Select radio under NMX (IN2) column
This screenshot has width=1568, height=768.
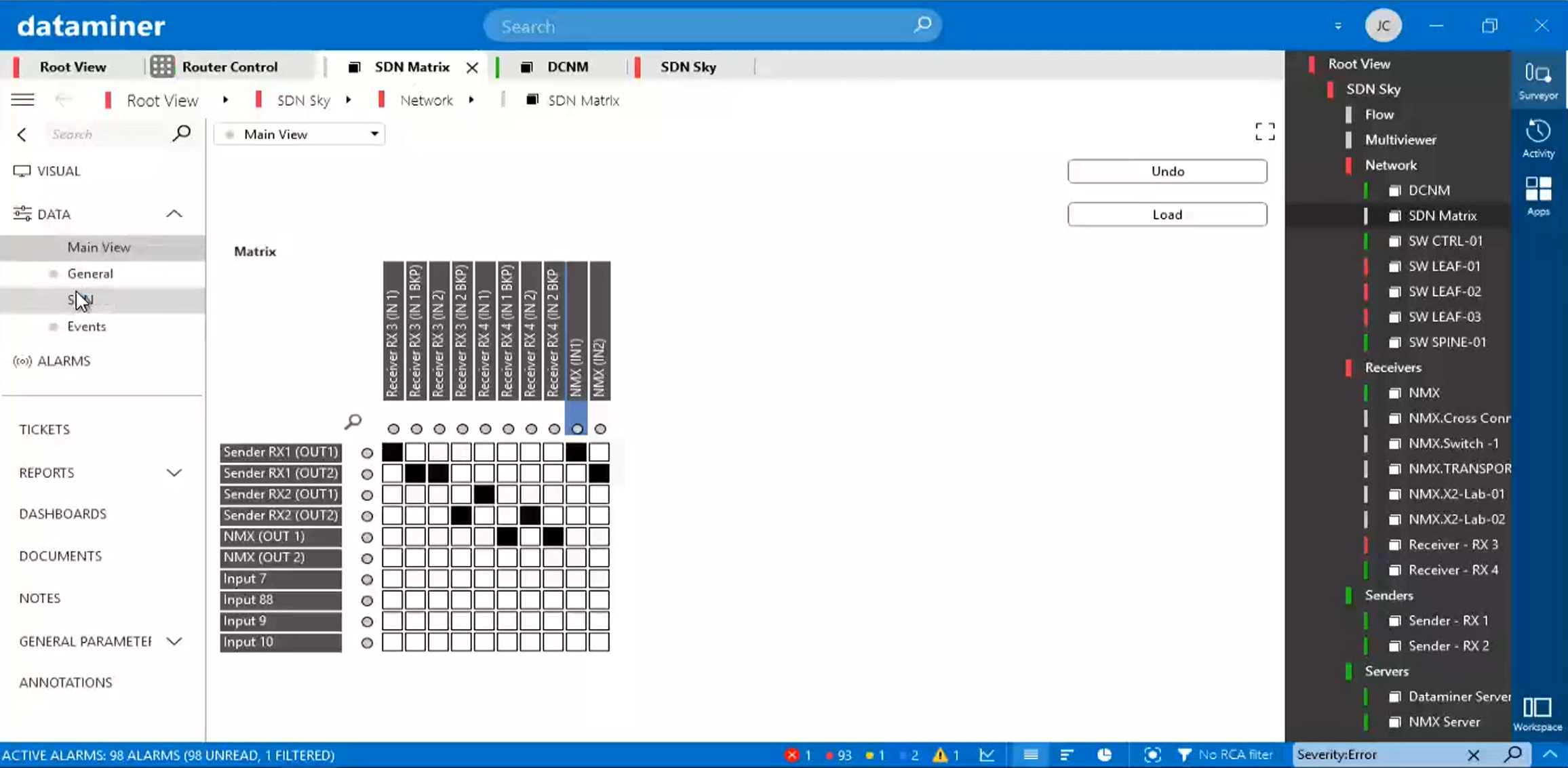tap(600, 428)
